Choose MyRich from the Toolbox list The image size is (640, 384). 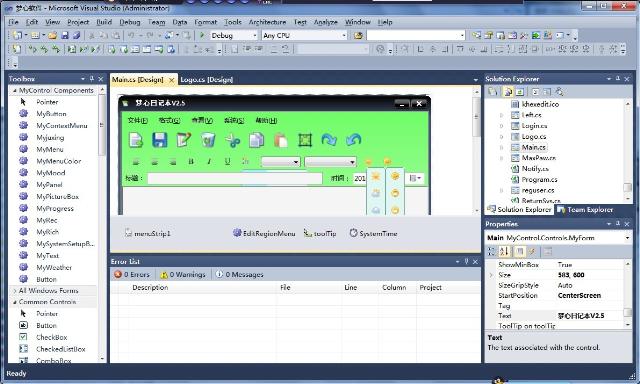click(x=47, y=232)
